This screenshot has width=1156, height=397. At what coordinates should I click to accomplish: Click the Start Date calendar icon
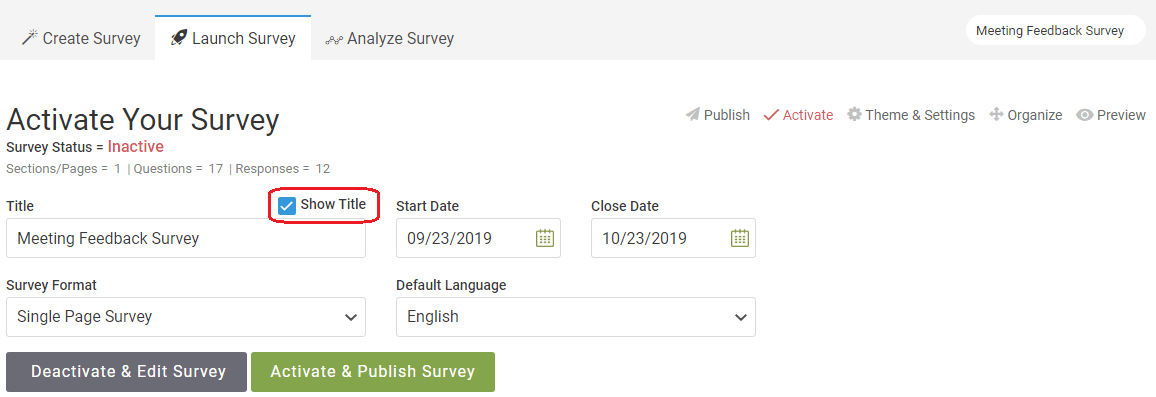pos(544,238)
